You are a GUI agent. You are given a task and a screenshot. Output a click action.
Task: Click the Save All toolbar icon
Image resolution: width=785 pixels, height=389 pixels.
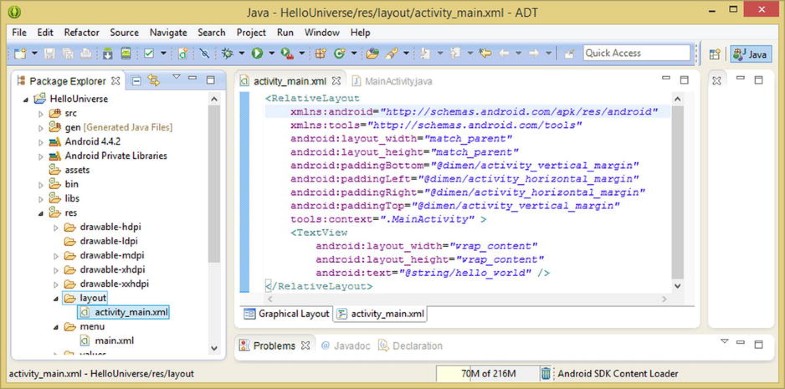click(x=68, y=53)
